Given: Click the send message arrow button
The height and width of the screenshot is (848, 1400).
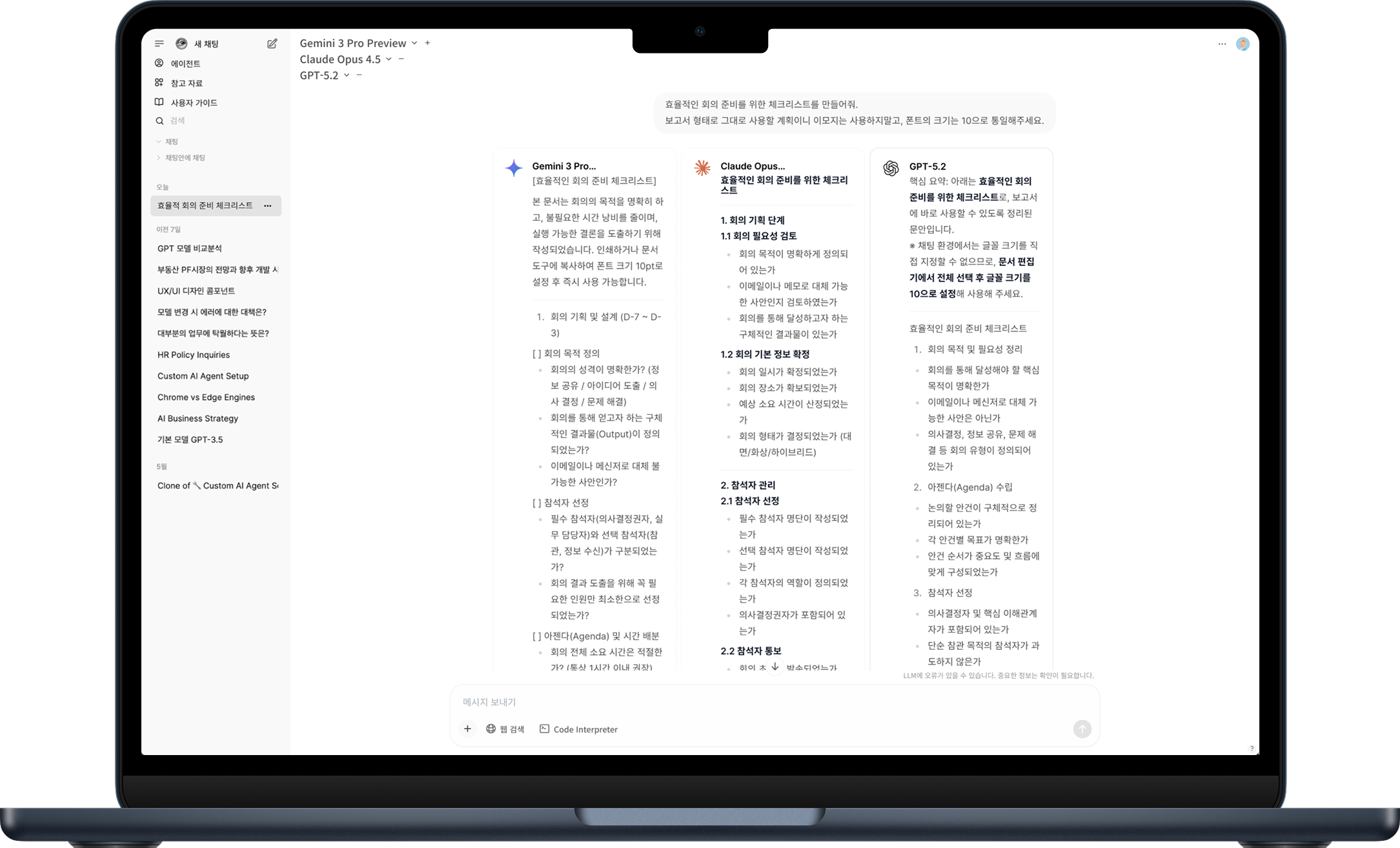Looking at the screenshot, I should [x=1082, y=729].
